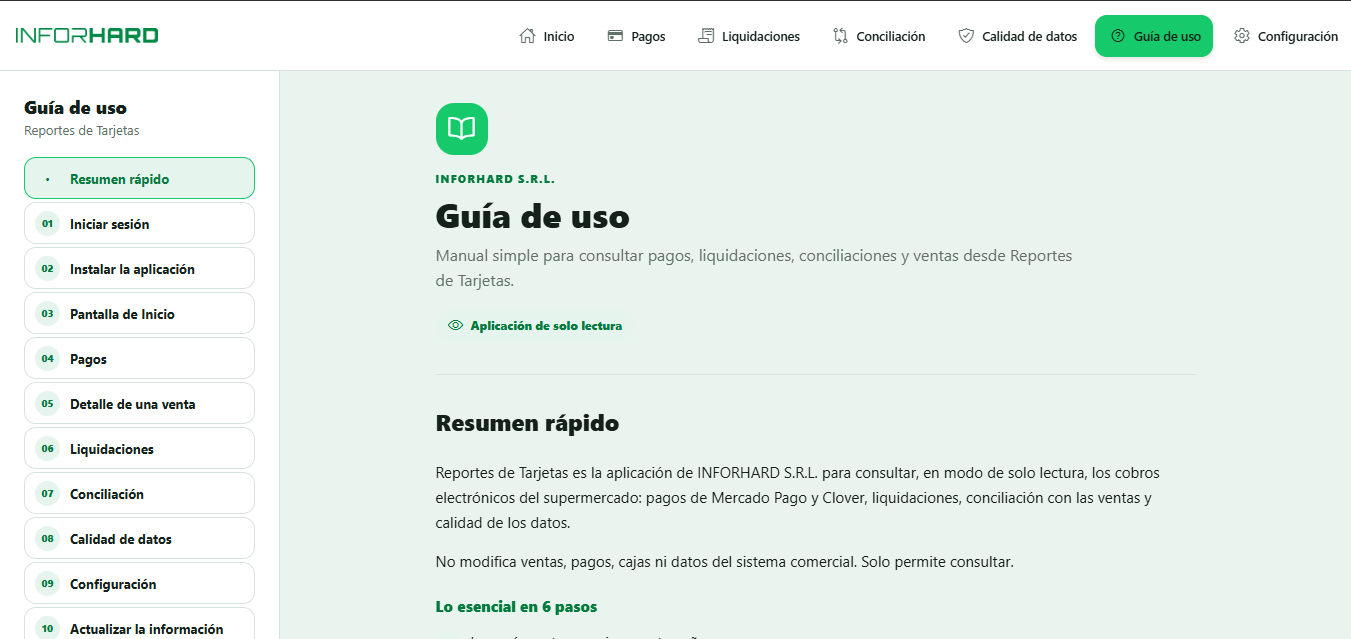Click the sidebar Guía de uso title
Image resolution: width=1351 pixels, height=639 pixels.
point(75,108)
